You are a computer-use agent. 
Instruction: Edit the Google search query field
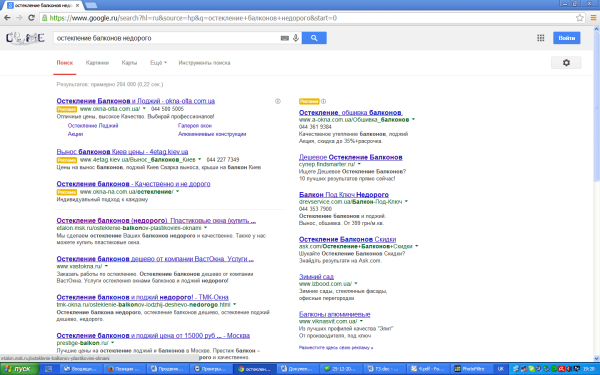coord(167,38)
